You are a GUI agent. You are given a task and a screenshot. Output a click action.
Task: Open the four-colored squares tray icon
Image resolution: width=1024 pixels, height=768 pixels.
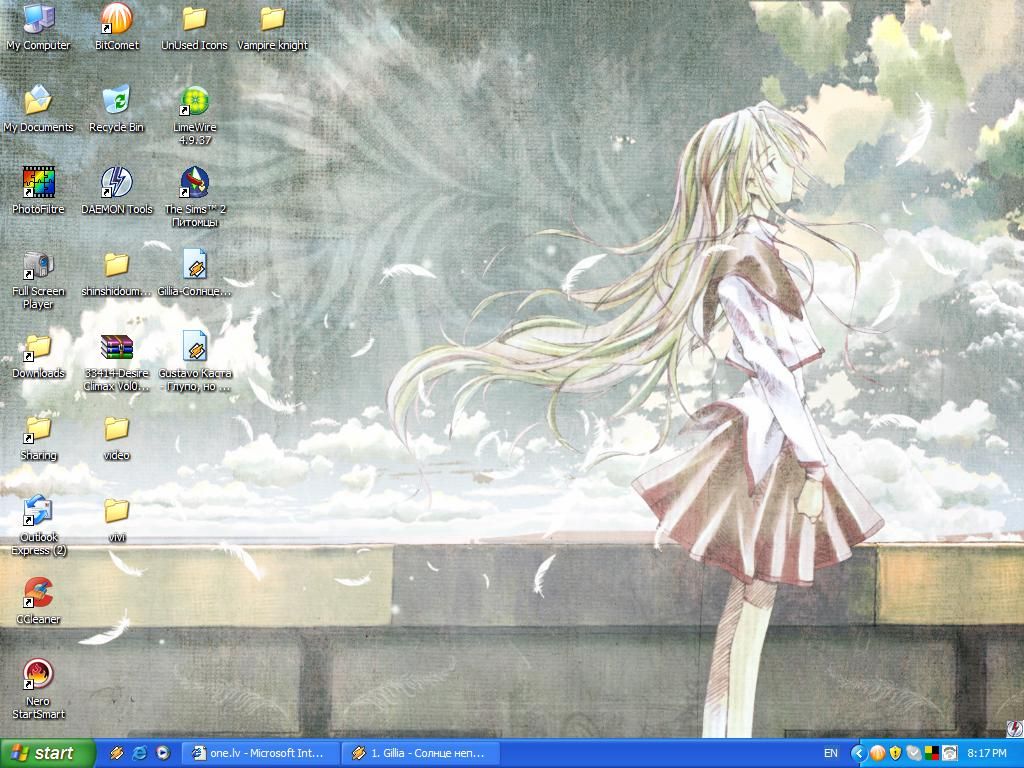[x=932, y=753]
